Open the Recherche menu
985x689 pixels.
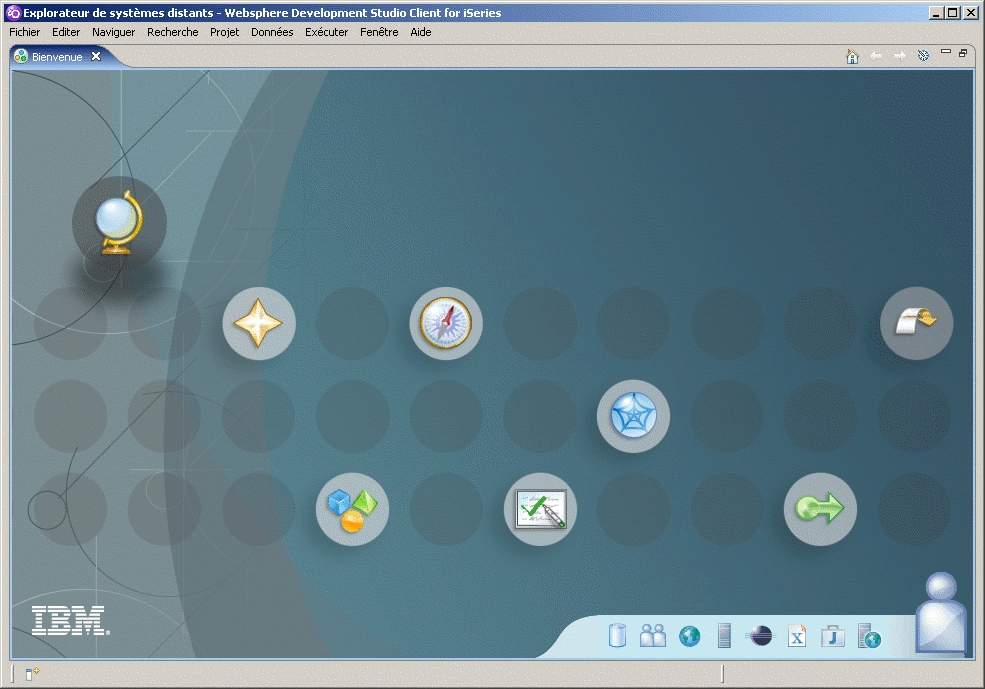coord(173,32)
